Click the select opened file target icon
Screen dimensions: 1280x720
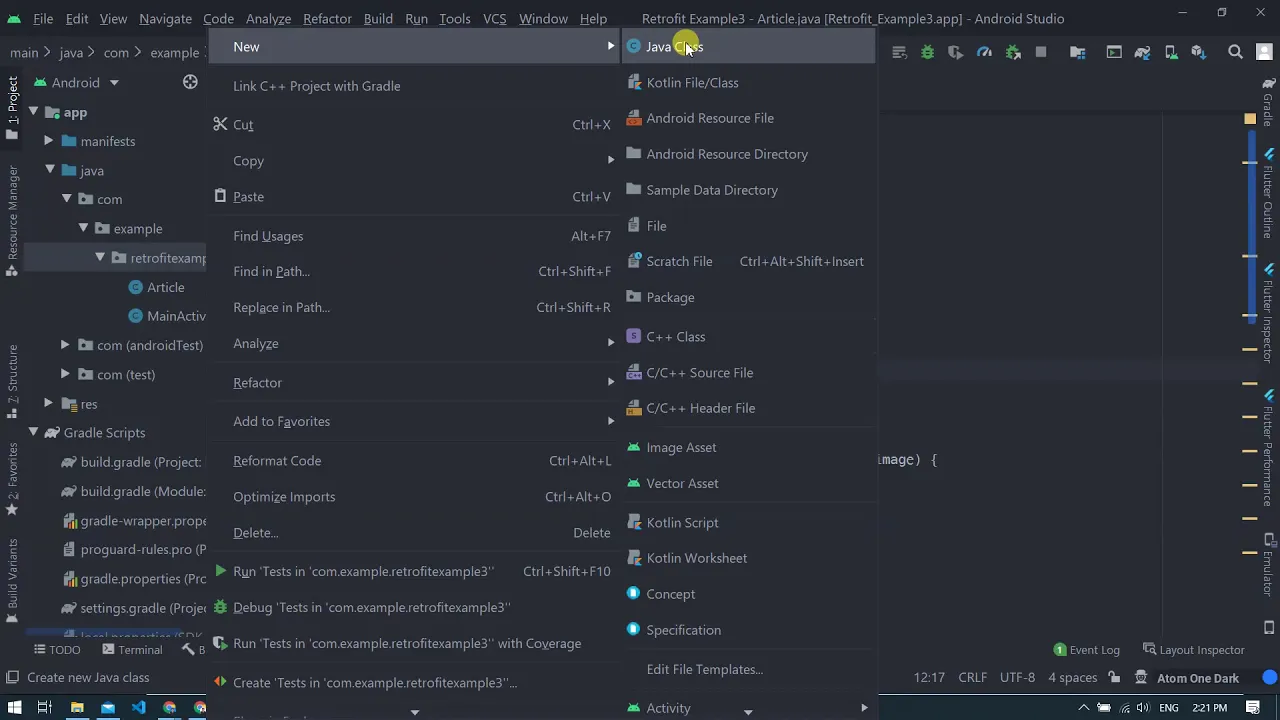coord(190,82)
